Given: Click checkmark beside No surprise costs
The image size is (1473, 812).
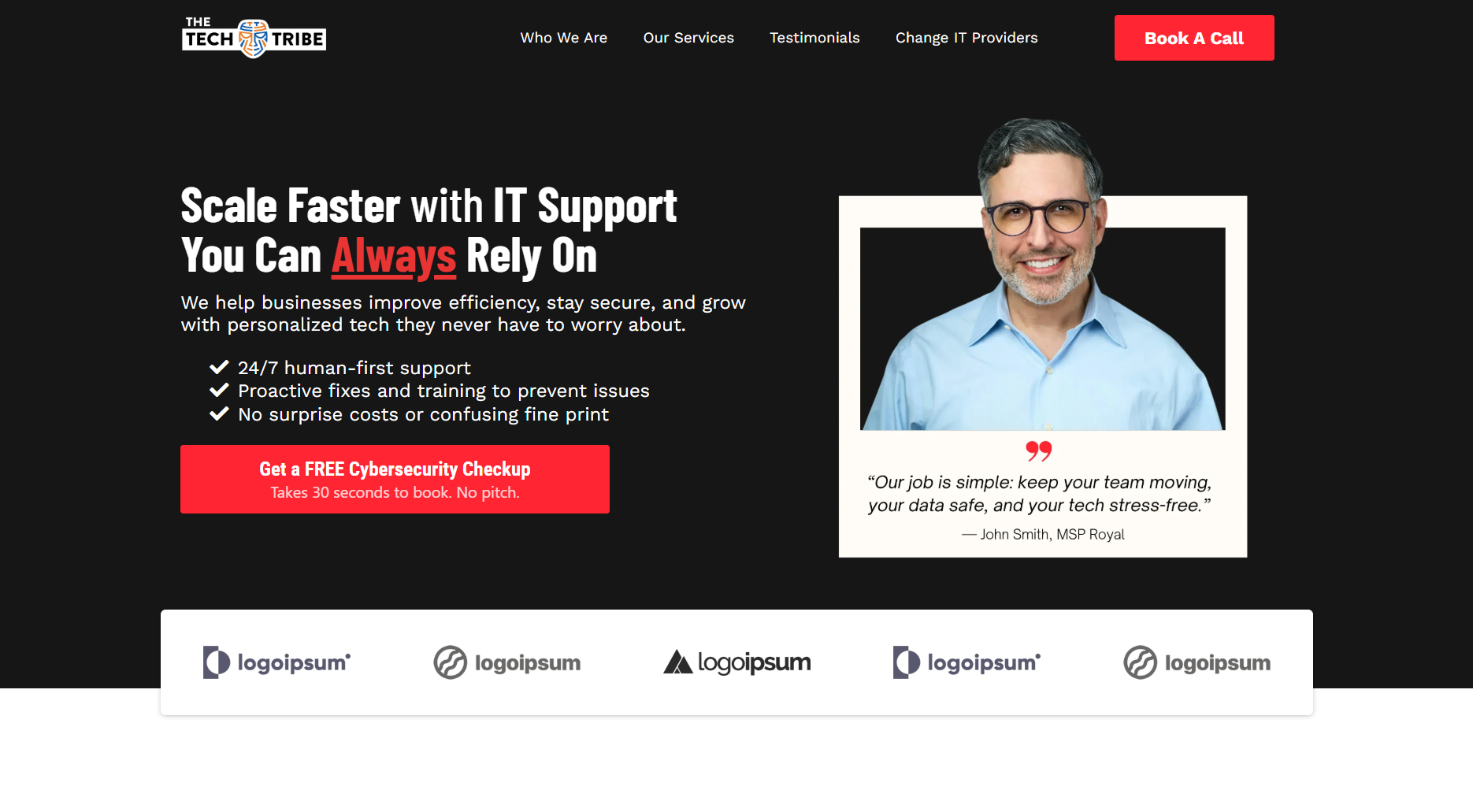Looking at the screenshot, I should click(x=219, y=413).
